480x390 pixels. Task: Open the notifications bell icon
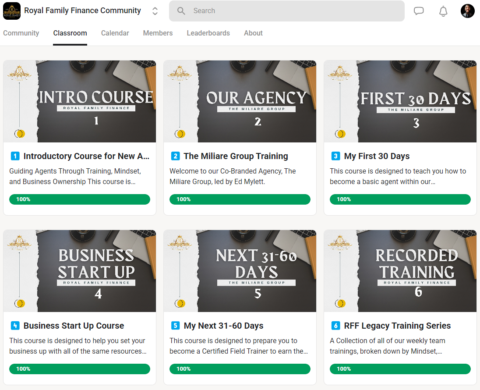coord(443,11)
